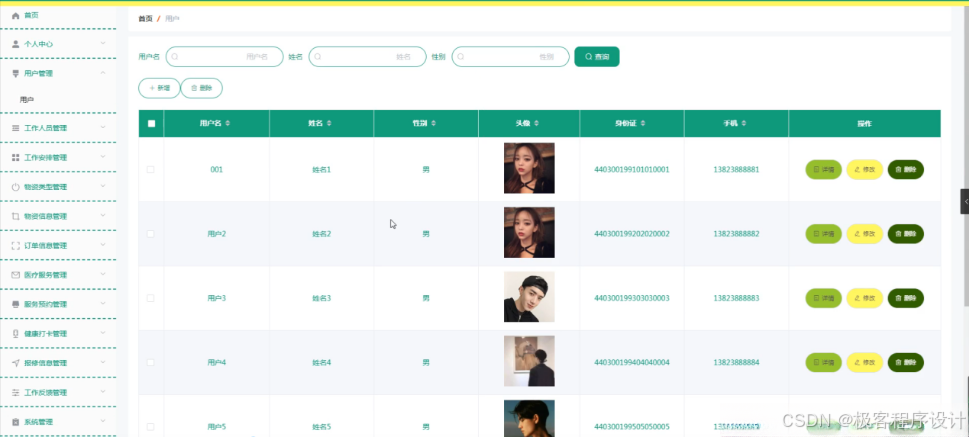
Task: Click the printer icon for 服务预约管理
Action: (x=16, y=304)
